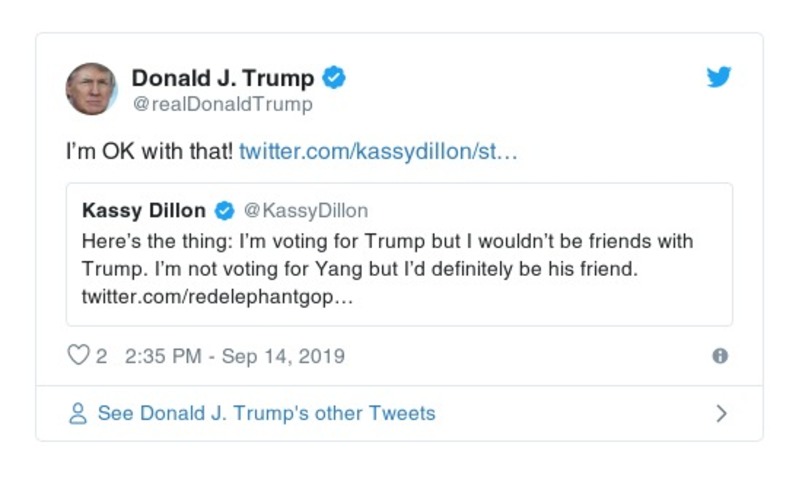Image resolution: width=799 pixels, height=490 pixels.
Task: Open the @KassyDillon handle
Action: (x=306, y=210)
